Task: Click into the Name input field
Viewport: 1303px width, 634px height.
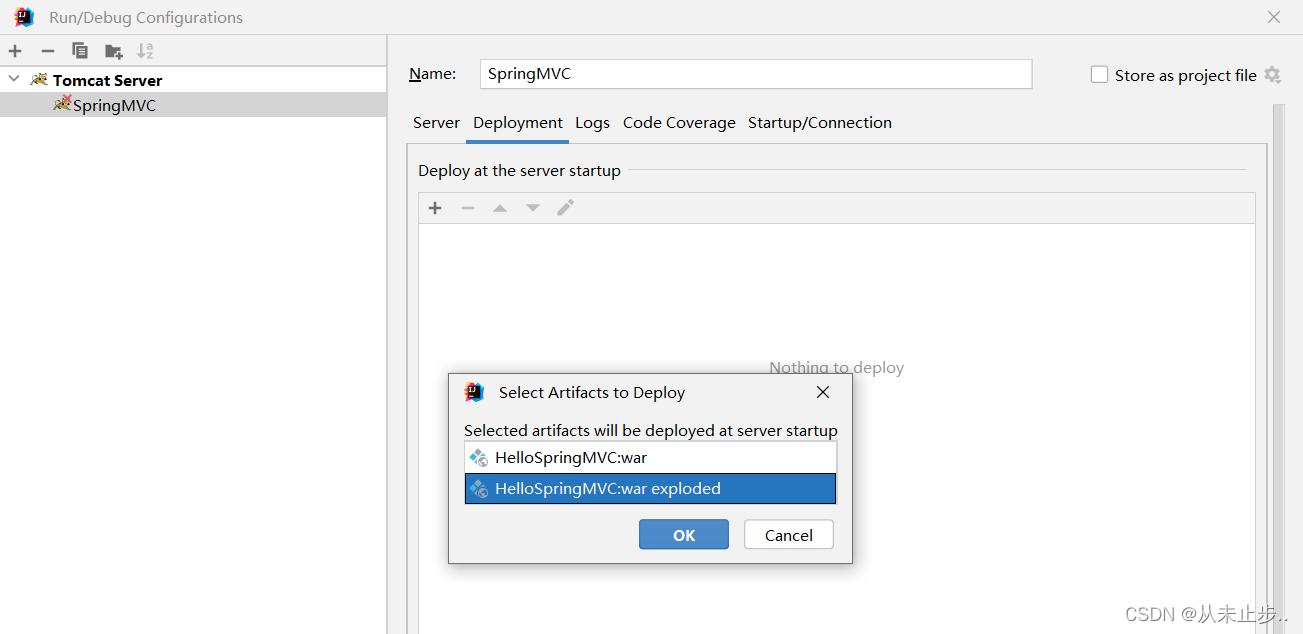Action: point(756,74)
